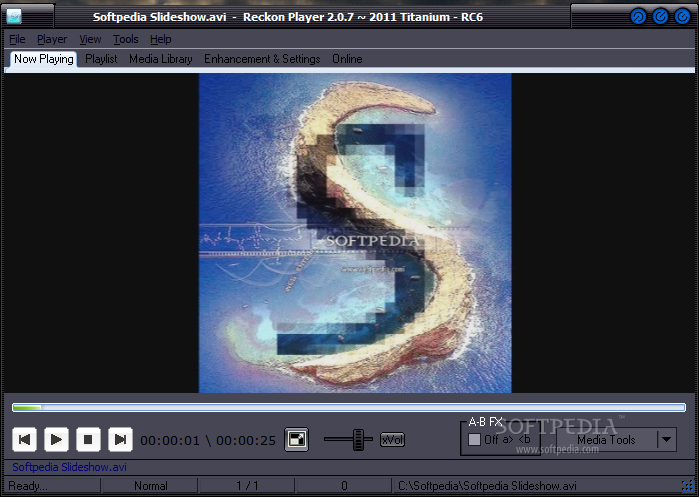Click the resize grip icon in status bar
This screenshot has width=699, height=497.
[688, 485]
